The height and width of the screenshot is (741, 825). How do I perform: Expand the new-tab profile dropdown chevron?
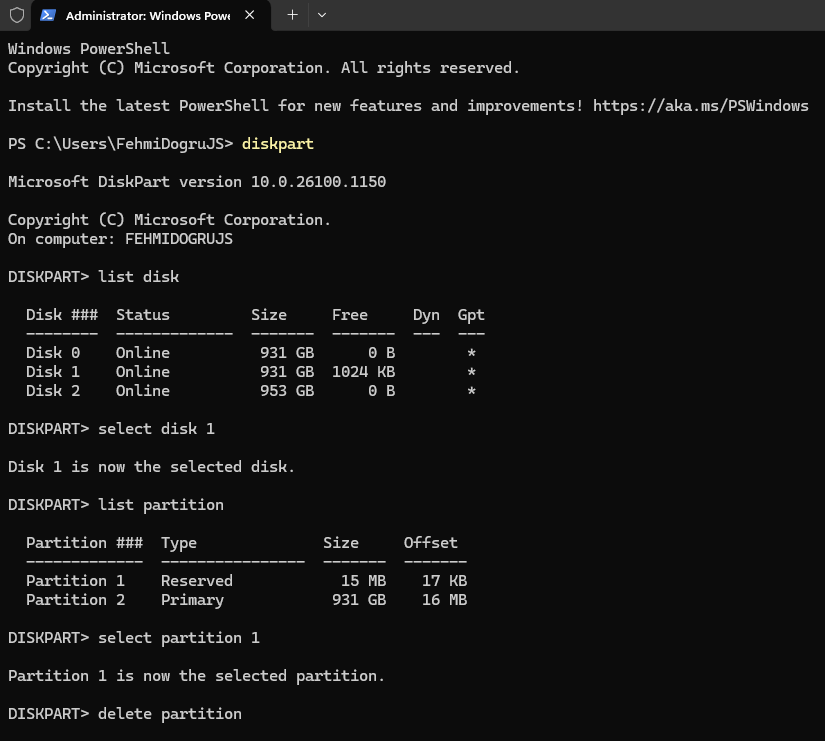coord(322,15)
